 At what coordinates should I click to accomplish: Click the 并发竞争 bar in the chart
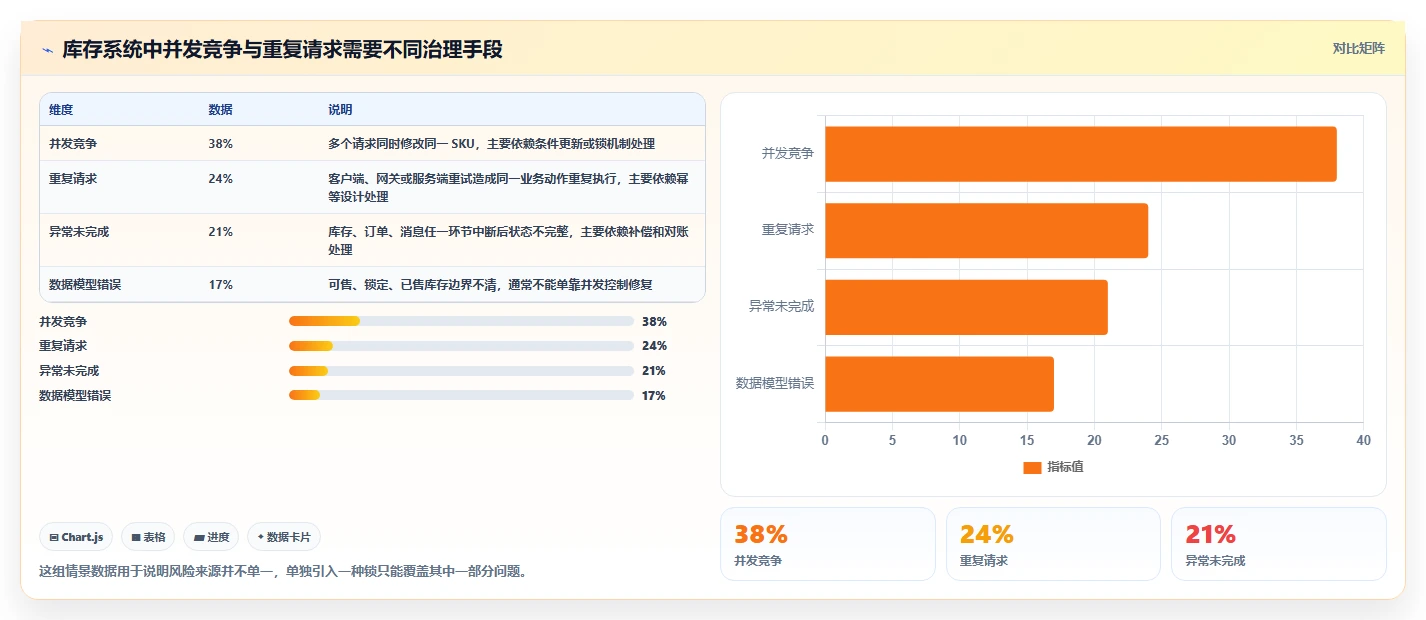click(1081, 154)
